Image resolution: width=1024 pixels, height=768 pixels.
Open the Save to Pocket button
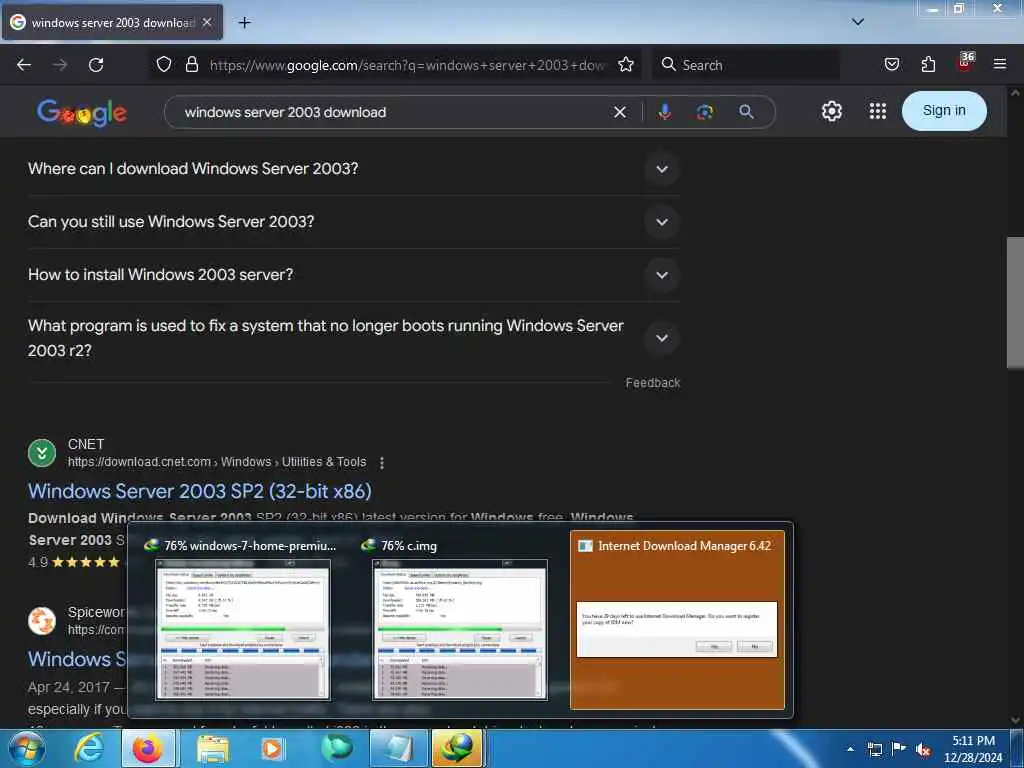click(x=891, y=65)
